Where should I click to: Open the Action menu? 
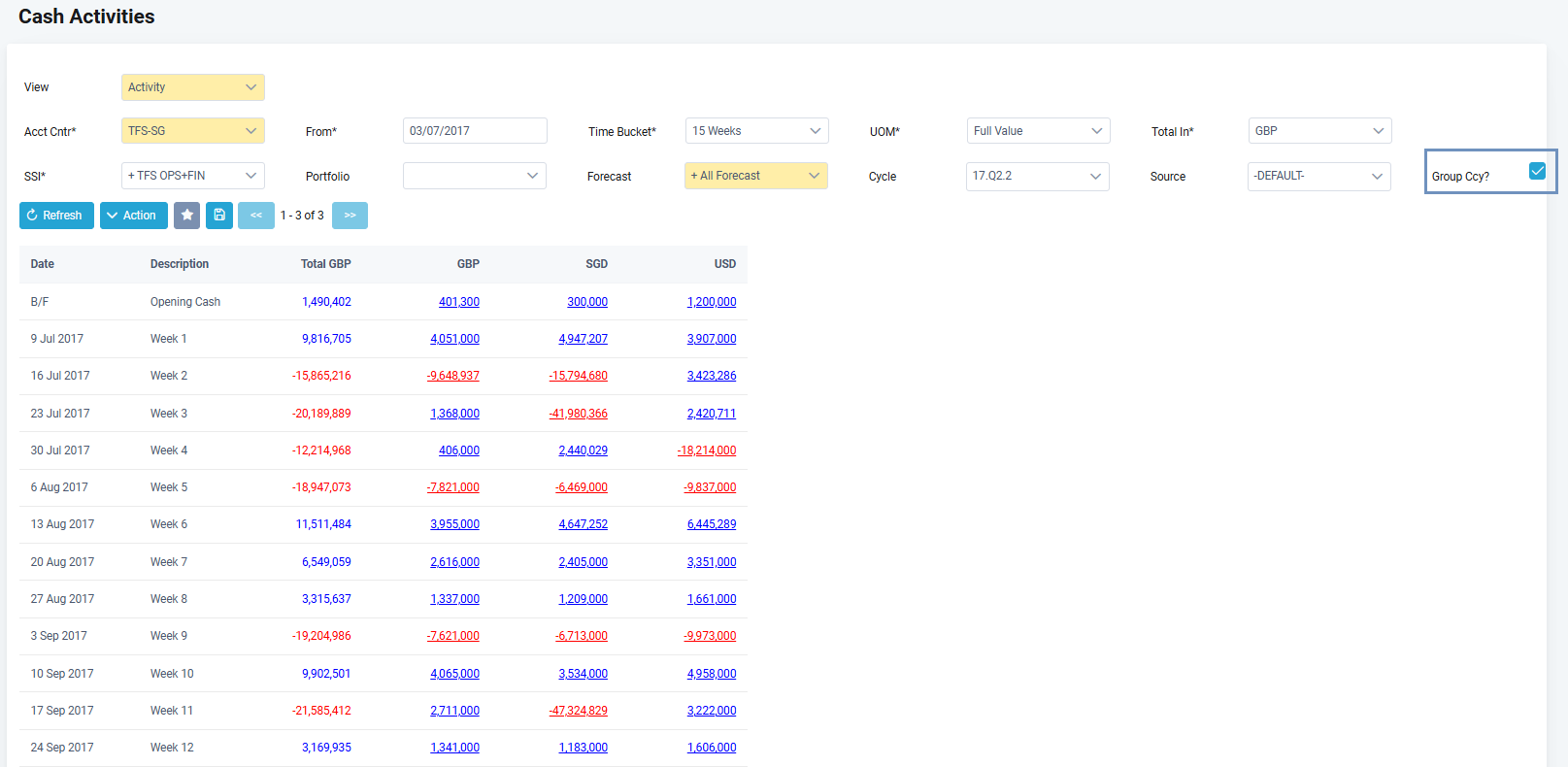click(x=134, y=216)
